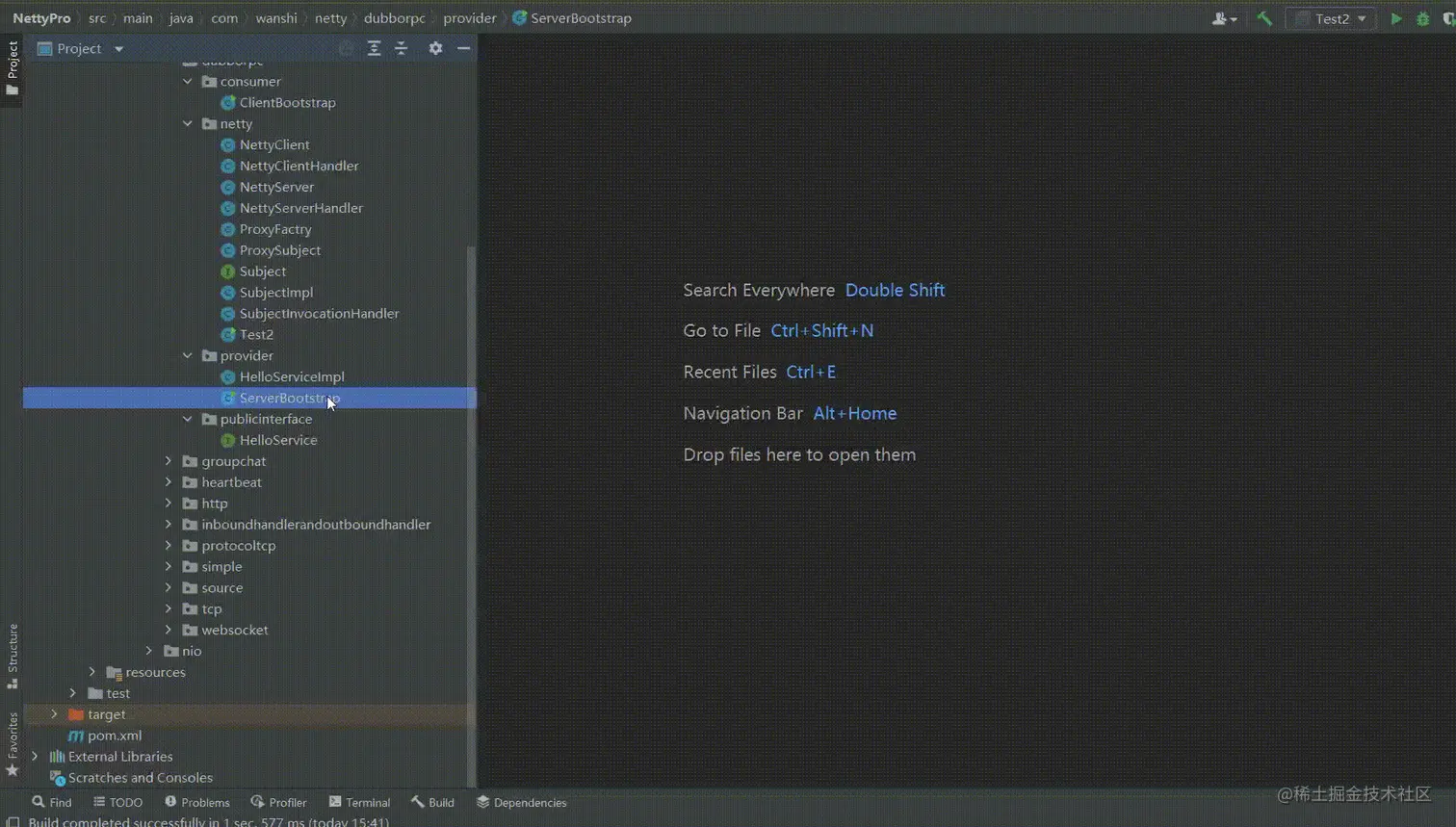
Task: Open the Build tool window
Action: pos(432,802)
